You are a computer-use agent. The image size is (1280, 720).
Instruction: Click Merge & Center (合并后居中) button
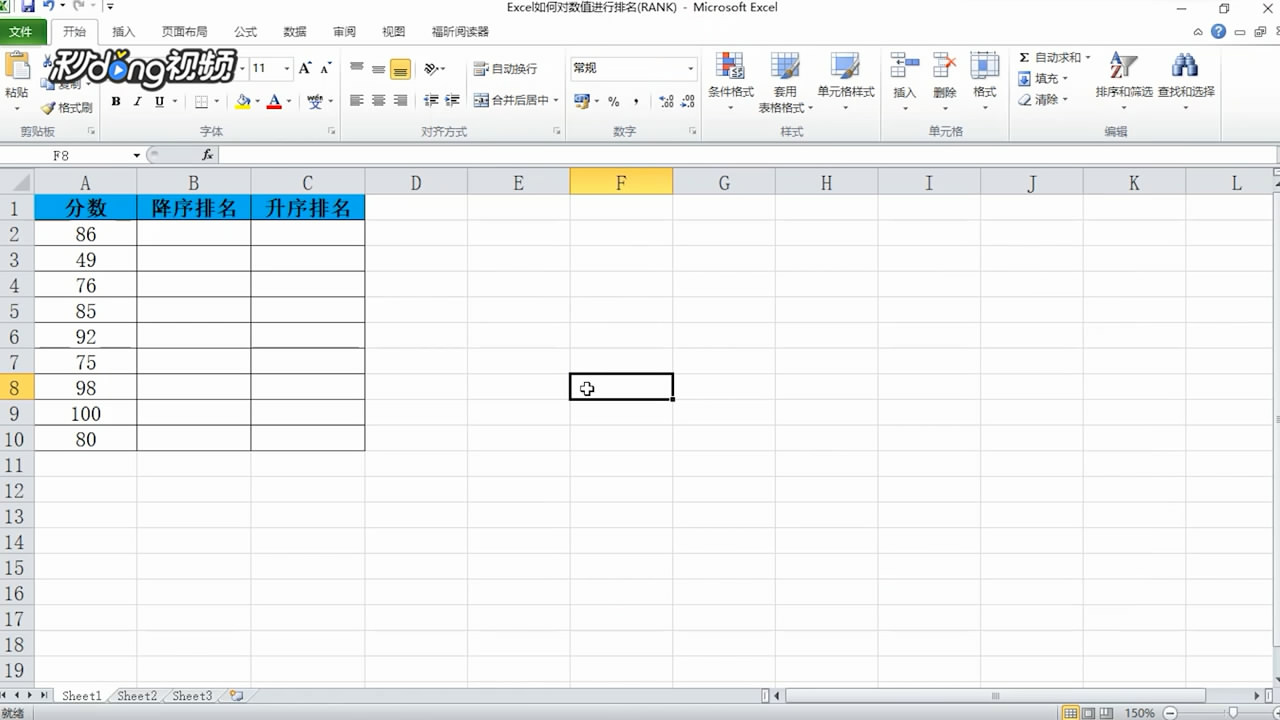pos(511,100)
